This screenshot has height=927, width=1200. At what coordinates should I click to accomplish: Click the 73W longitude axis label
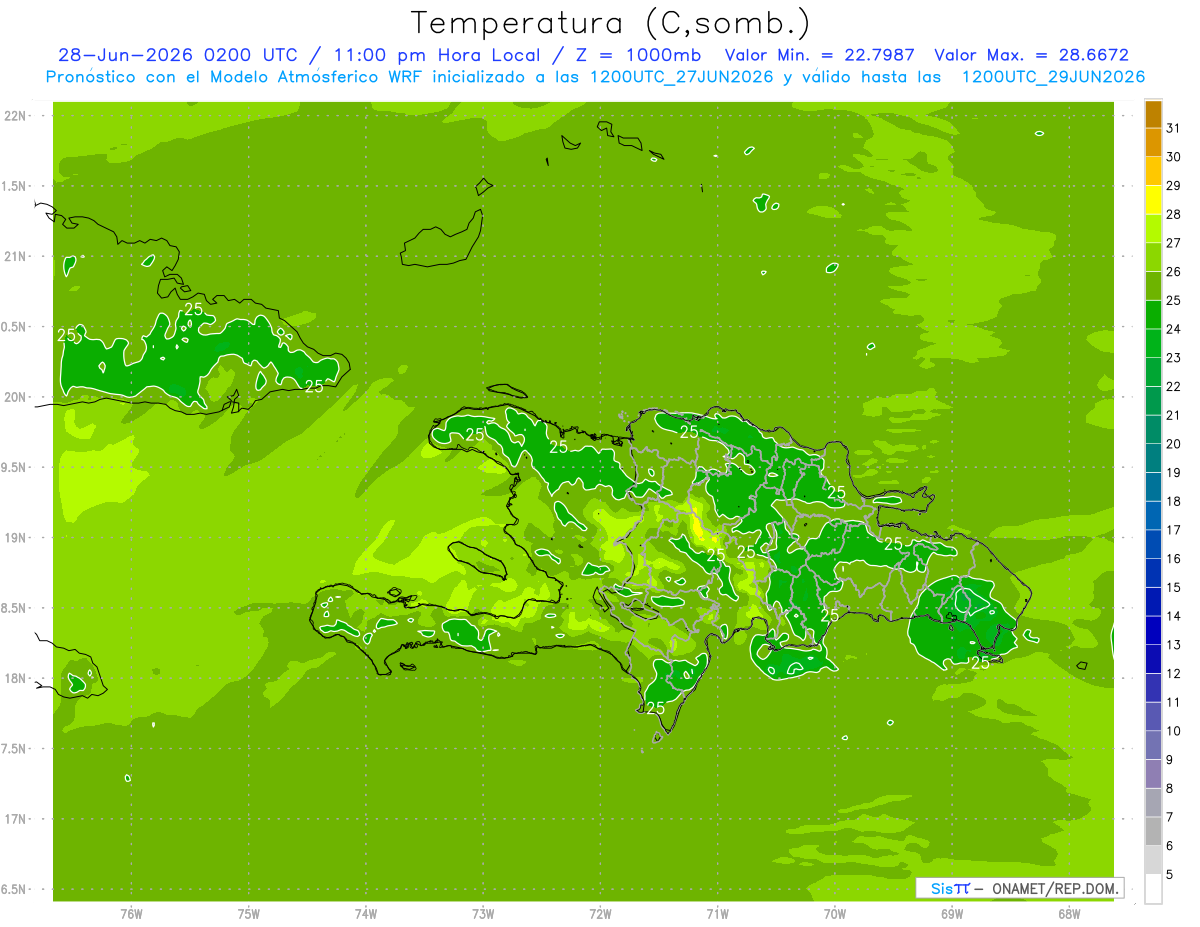483,914
